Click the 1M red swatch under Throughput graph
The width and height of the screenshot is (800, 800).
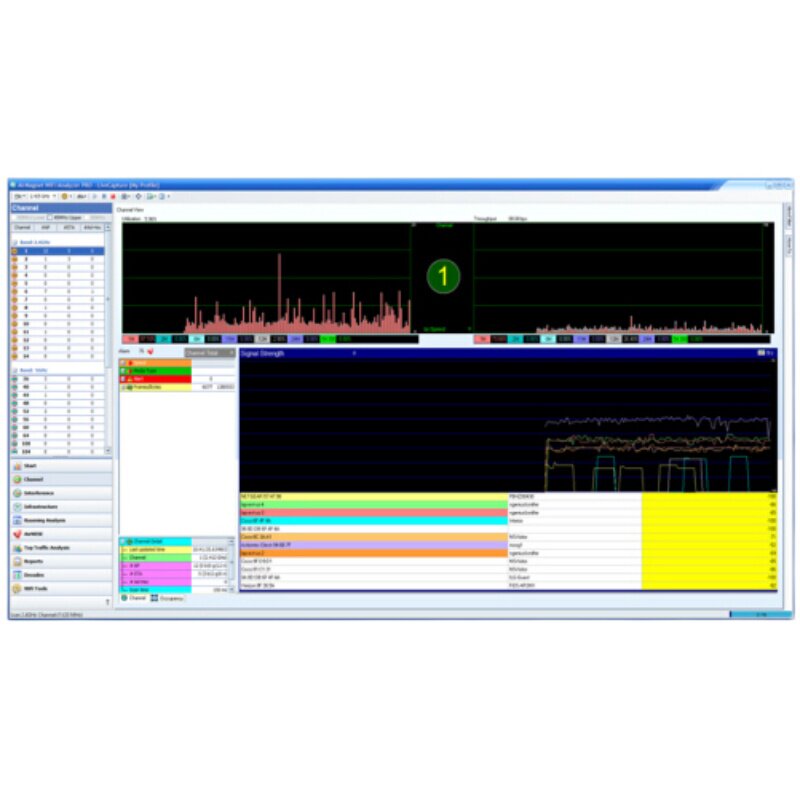(x=482, y=339)
